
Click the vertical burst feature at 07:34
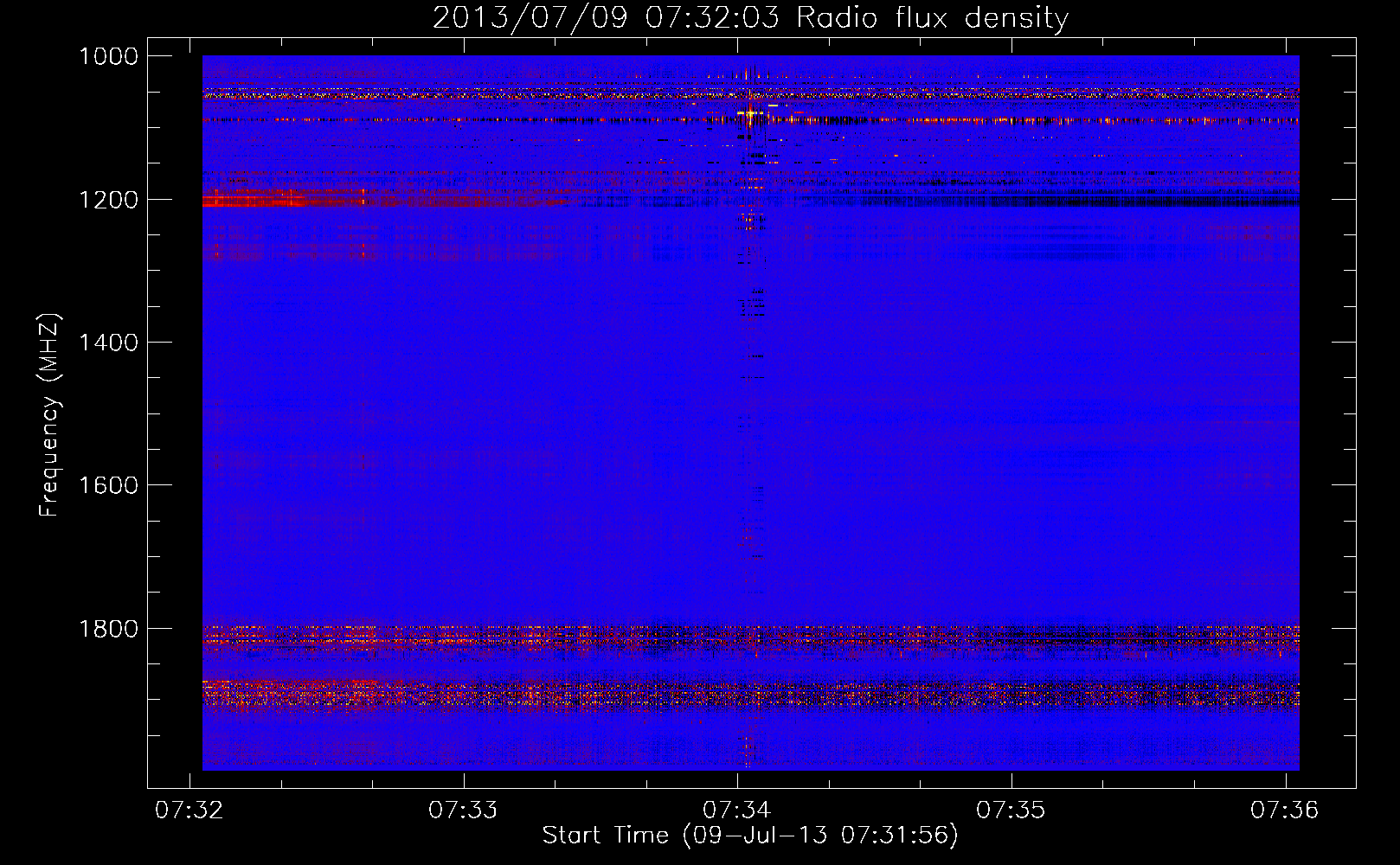[750, 413]
